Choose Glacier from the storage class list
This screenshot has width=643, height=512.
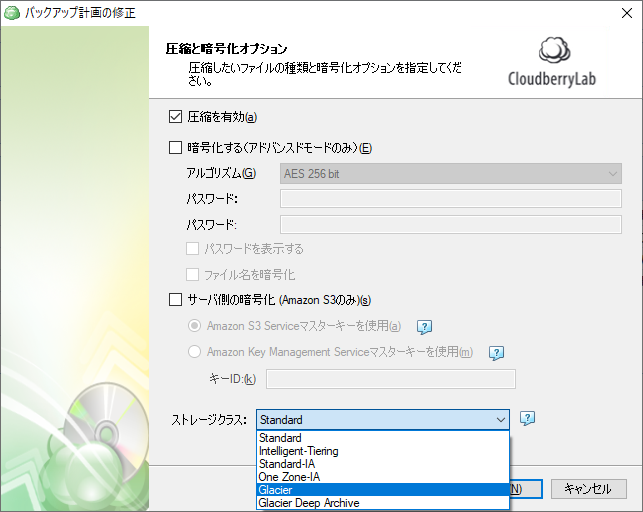coord(383,490)
